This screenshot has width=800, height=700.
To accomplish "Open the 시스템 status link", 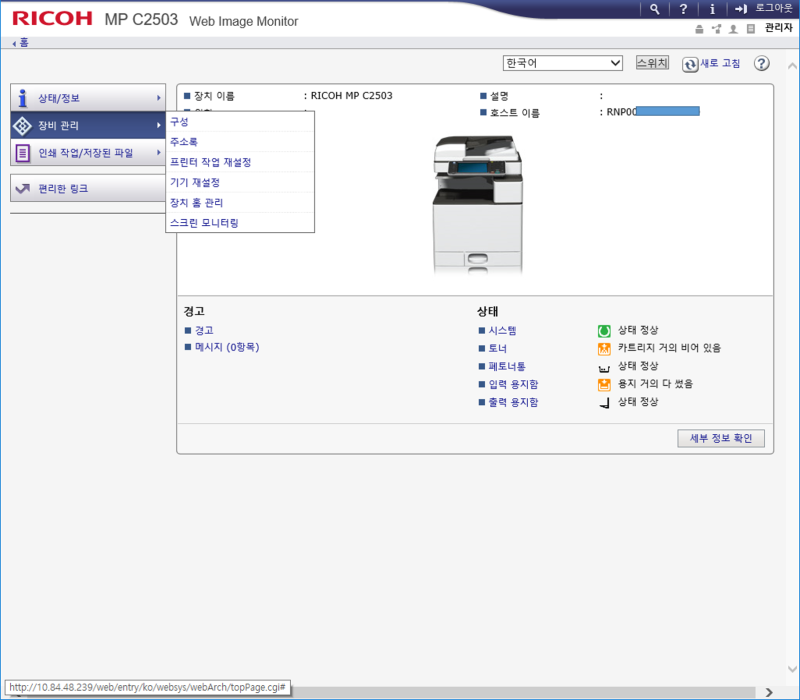I will [503, 331].
